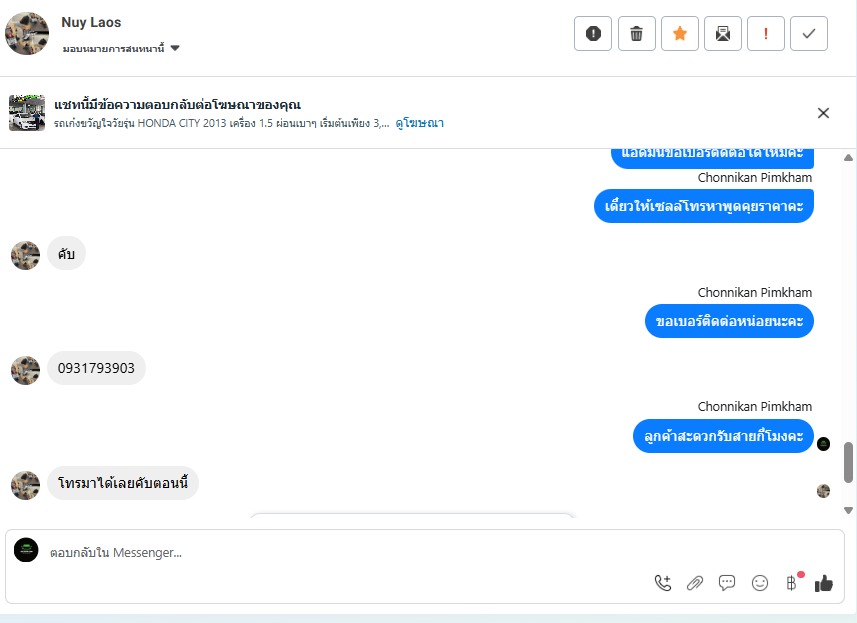The image size is (857, 623).
Task: Delete conversation using the trash icon
Action: coord(636,34)
